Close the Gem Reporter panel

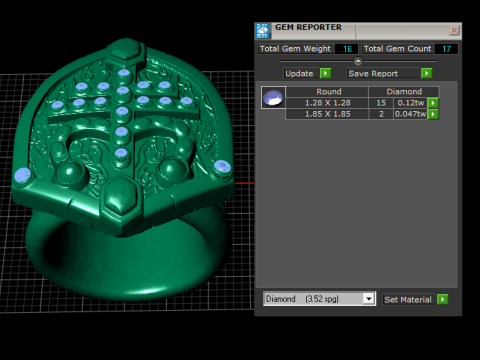coord(454,30)
